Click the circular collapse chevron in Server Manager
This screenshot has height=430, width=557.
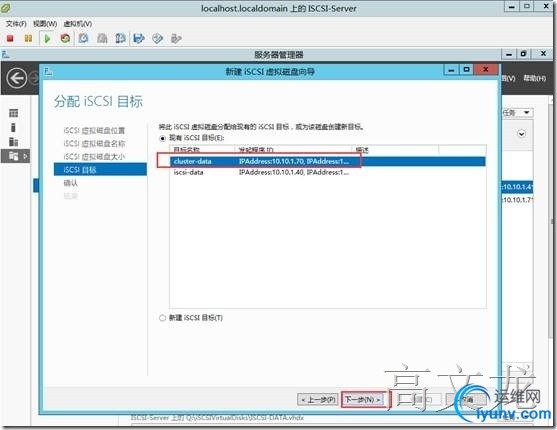(x=521, y=134)
